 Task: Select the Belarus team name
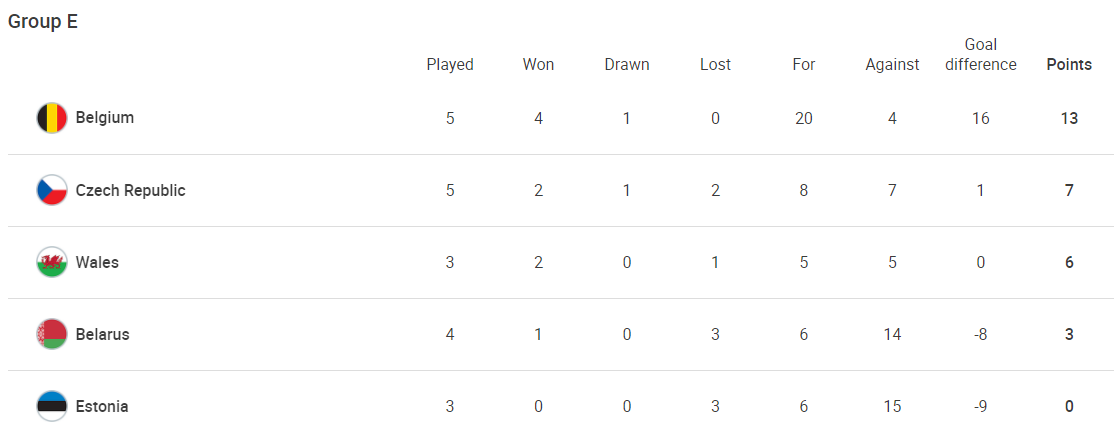tap(103, 334)
